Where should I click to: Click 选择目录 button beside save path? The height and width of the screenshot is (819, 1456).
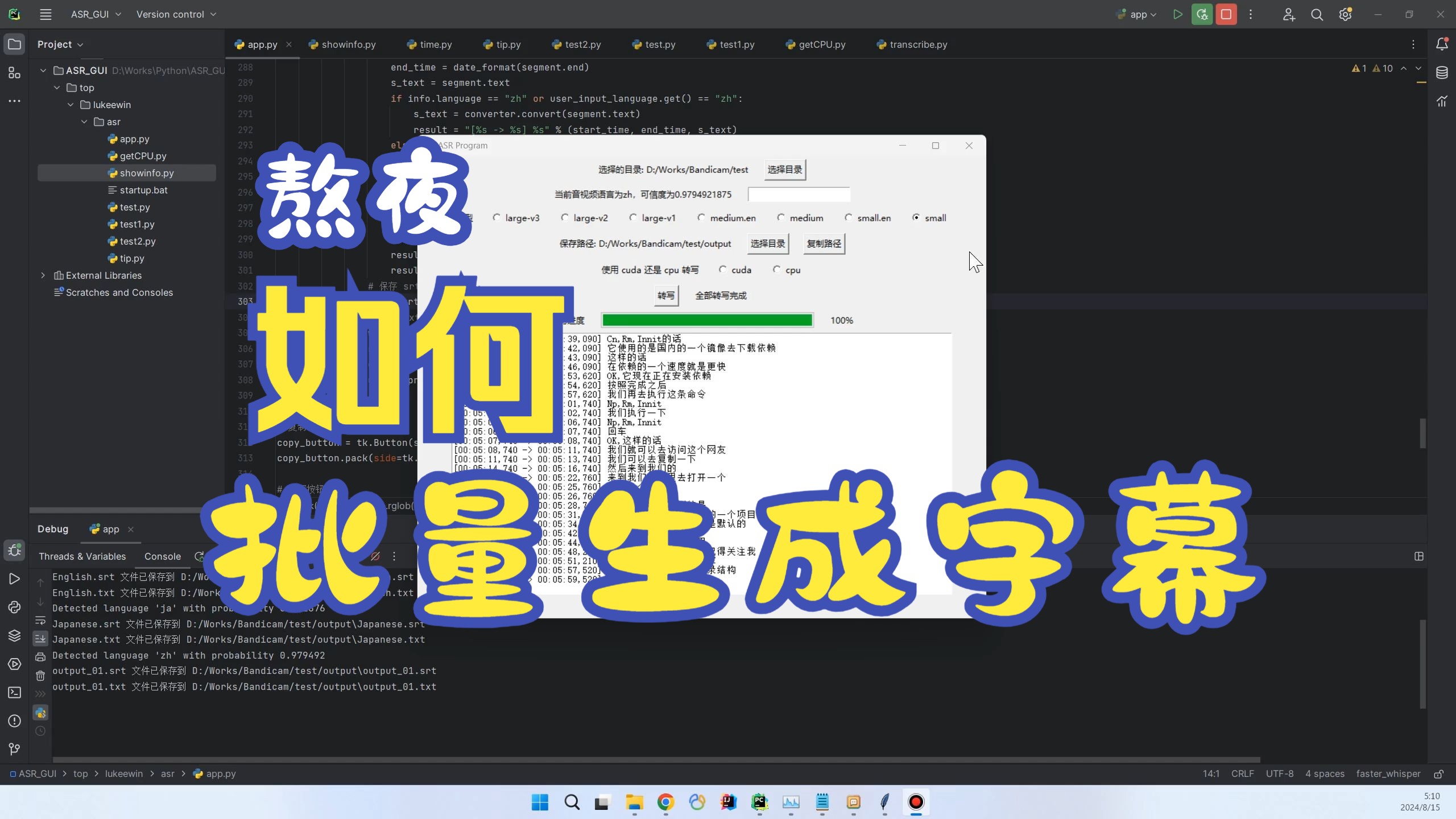768,243
